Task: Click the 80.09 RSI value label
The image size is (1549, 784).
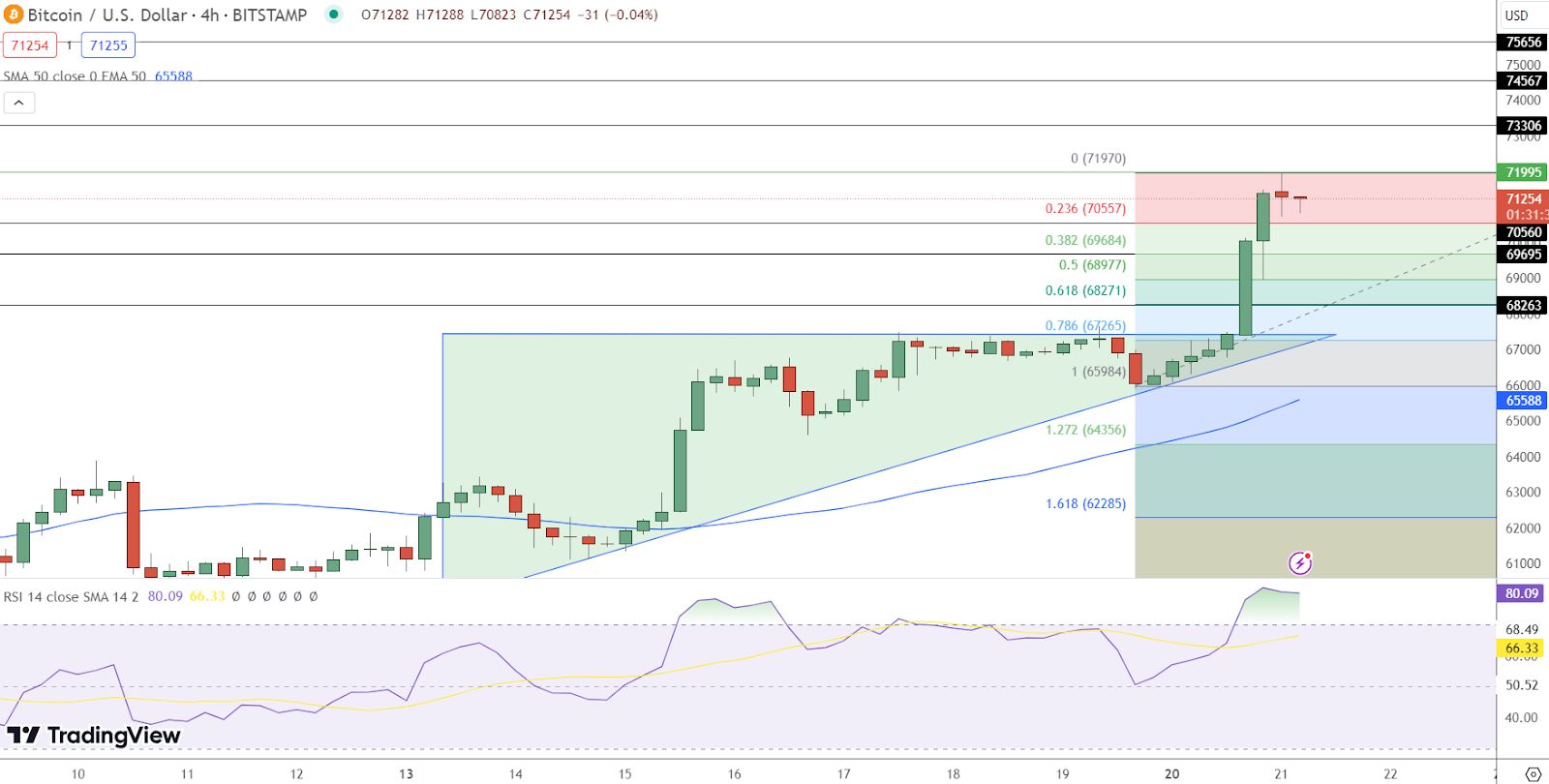Action: pyautogui.click(x=1521, y=593)
